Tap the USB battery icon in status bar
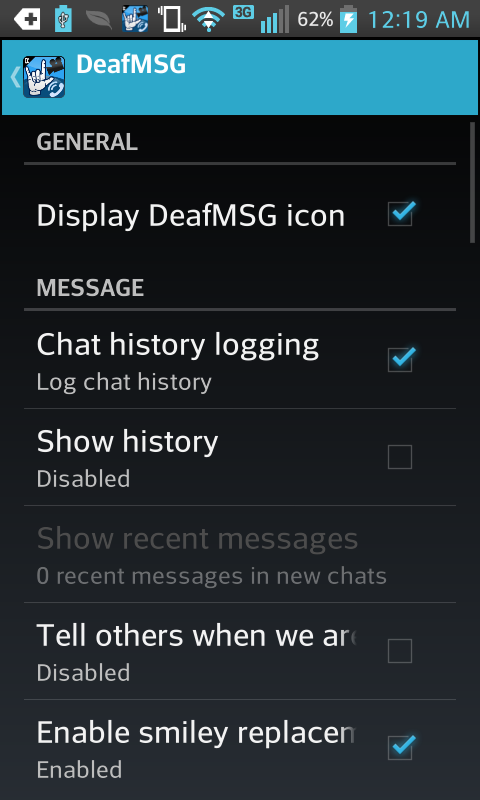 pyautogui.click(x=64, y=19)
